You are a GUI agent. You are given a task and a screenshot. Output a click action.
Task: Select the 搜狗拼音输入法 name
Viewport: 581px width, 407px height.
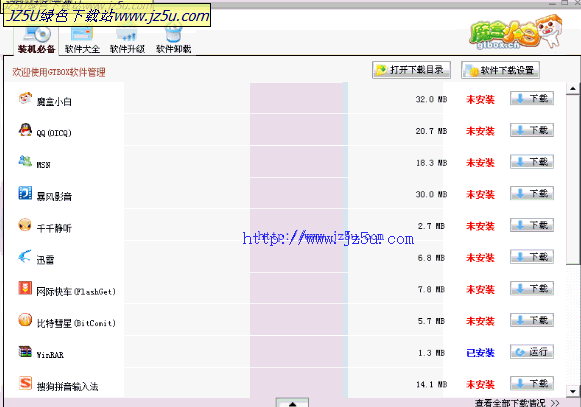tap(67, 387)
